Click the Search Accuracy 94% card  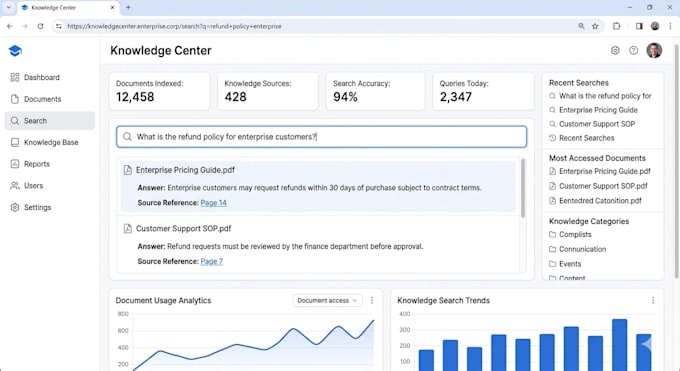[376, 91]
